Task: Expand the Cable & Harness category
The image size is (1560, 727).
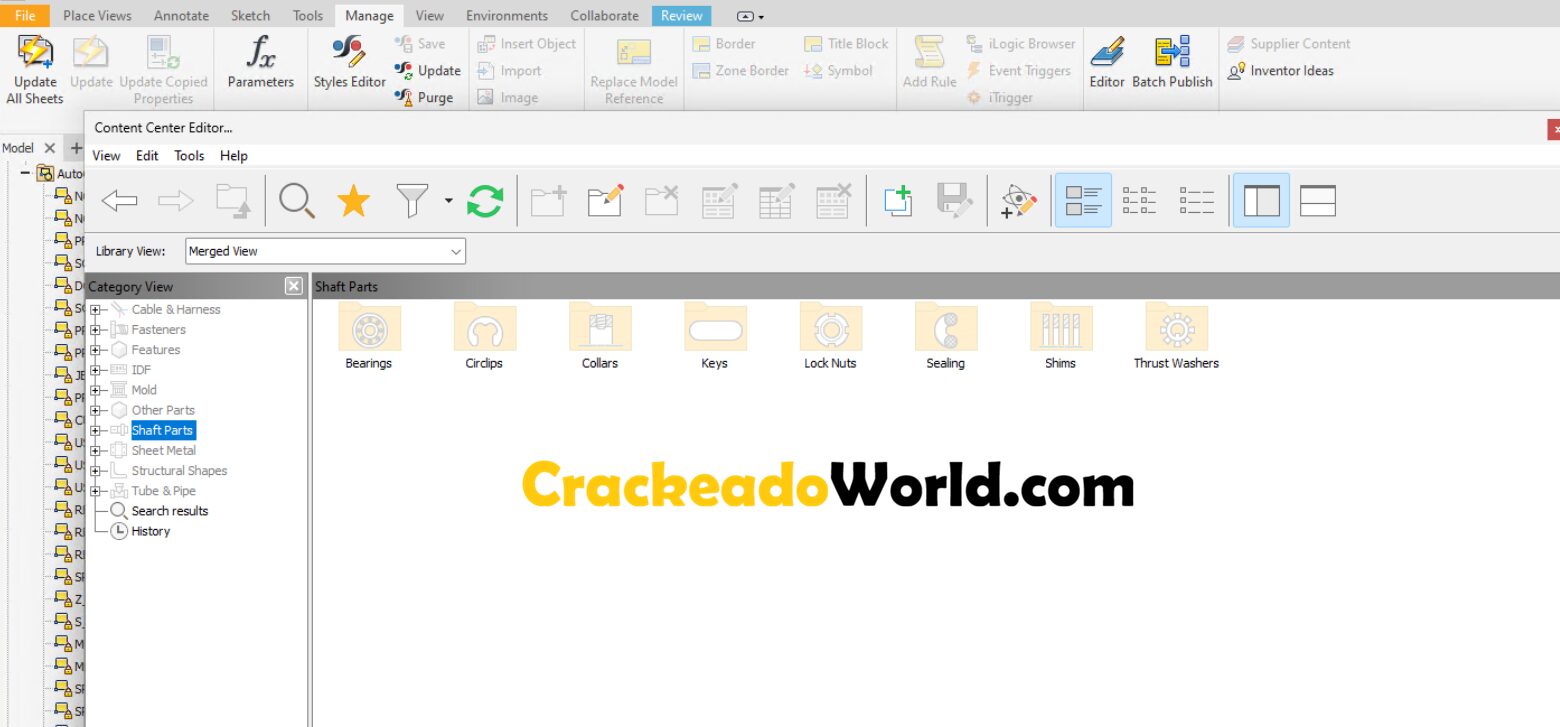Action: pos(96,310)
